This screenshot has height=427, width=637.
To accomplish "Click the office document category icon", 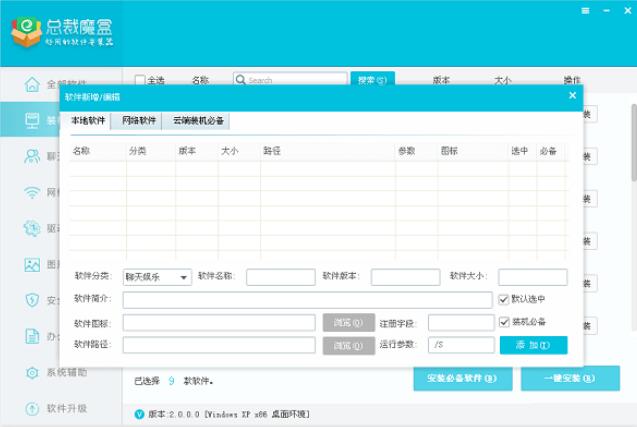I will pyautogui.click(x=31, y=336).
